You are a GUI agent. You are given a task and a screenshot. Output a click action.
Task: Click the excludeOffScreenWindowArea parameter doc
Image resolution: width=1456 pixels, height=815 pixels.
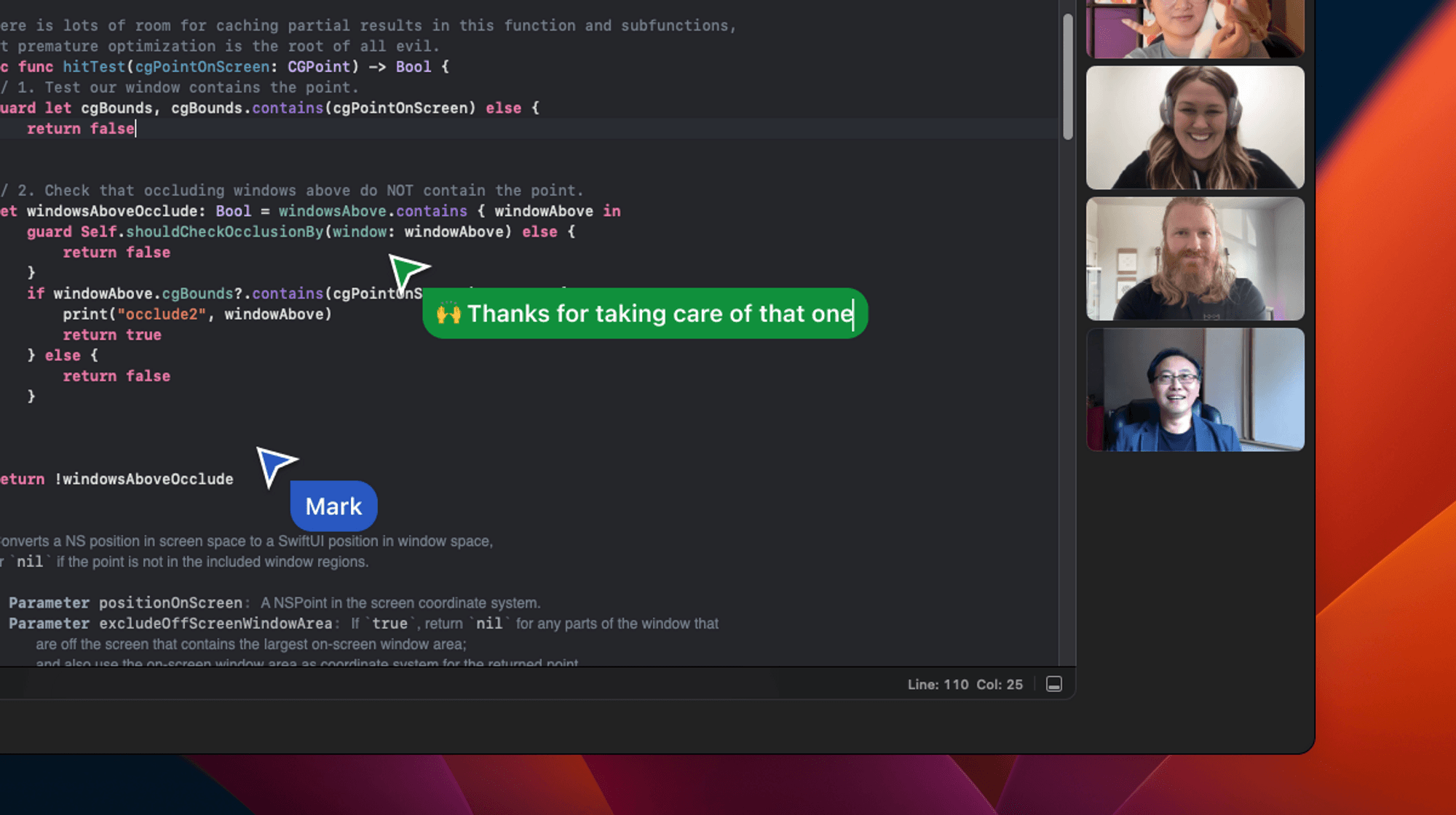[215, 624]
